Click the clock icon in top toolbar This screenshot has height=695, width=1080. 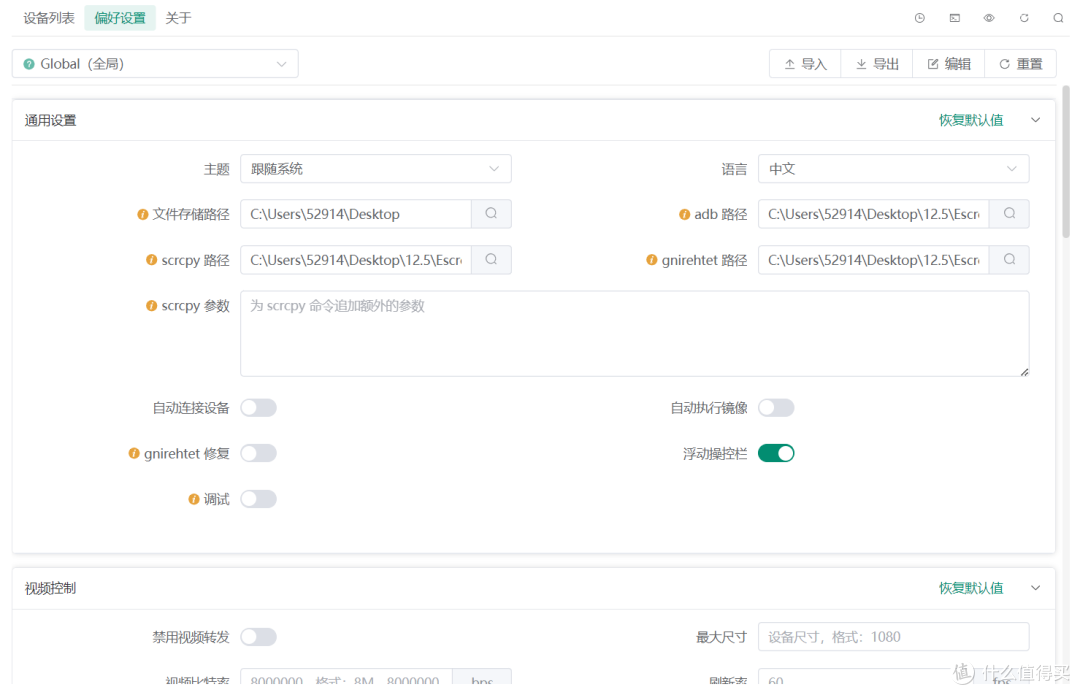tap(920, 18)
